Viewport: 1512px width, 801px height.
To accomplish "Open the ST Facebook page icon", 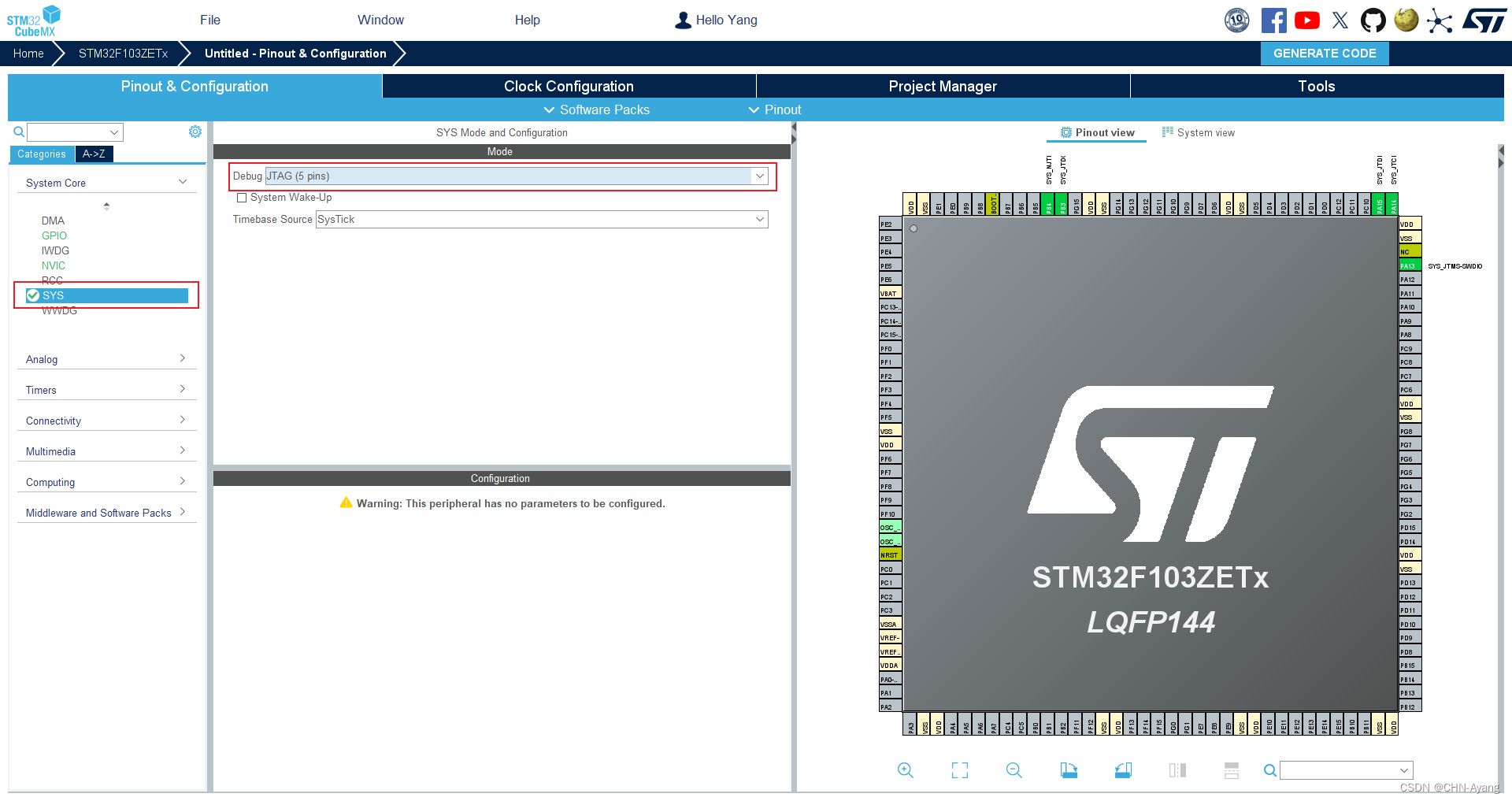I will click(x=1273, y=20).
